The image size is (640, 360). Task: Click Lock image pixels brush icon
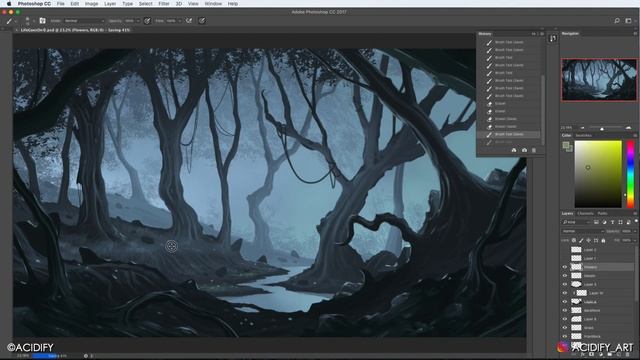pos(581,240)
